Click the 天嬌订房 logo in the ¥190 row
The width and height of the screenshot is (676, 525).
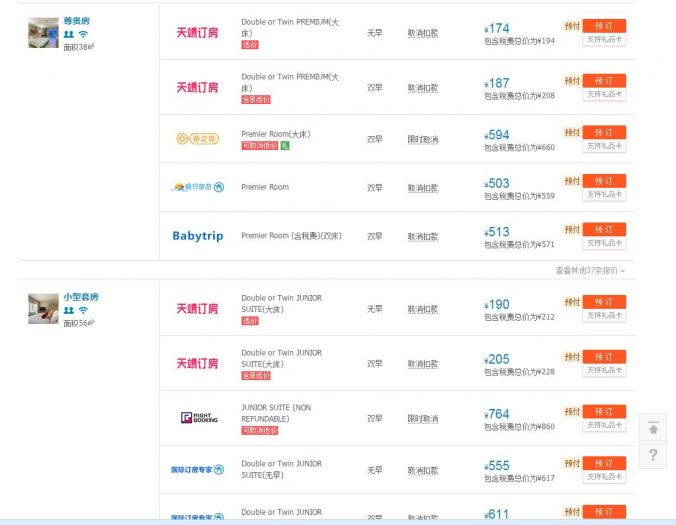coord(197,309)
